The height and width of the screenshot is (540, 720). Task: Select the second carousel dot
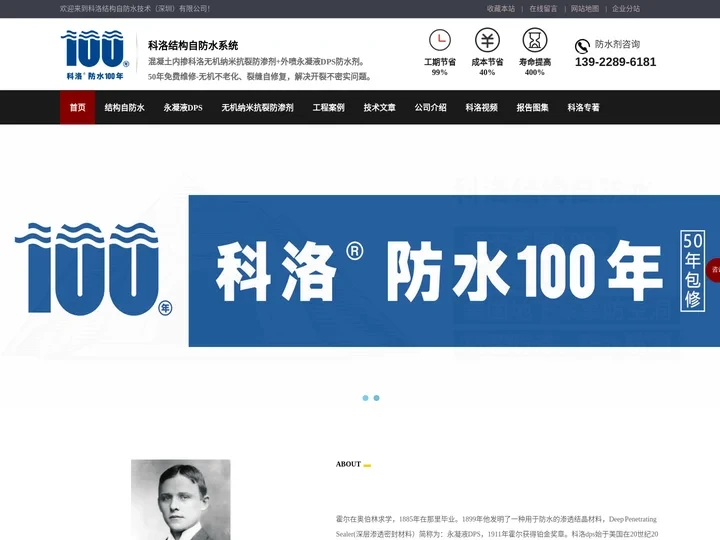tap(377, 398)
